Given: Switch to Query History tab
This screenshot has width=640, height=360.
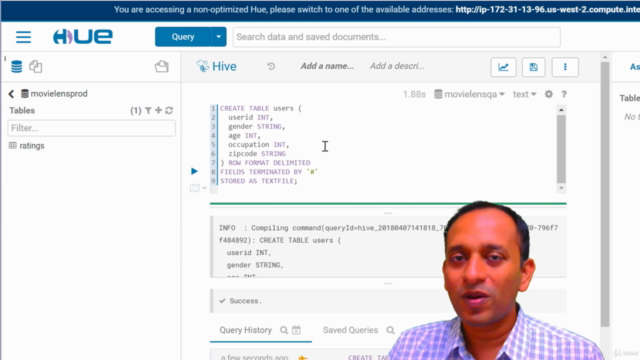Looking at the screenshot, I should (x=246, y=330).
